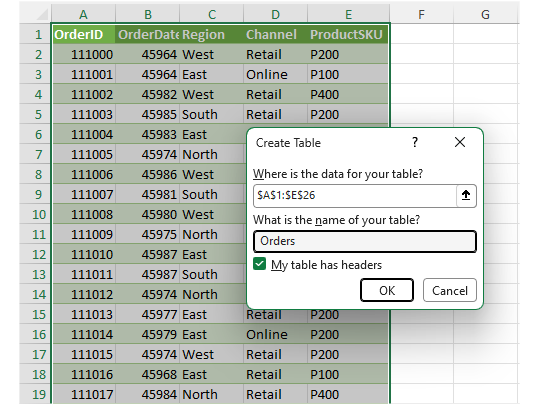Viewport: 540px width, 405px height.
Task: Click cell containing 111003
Action: [83, 114]
